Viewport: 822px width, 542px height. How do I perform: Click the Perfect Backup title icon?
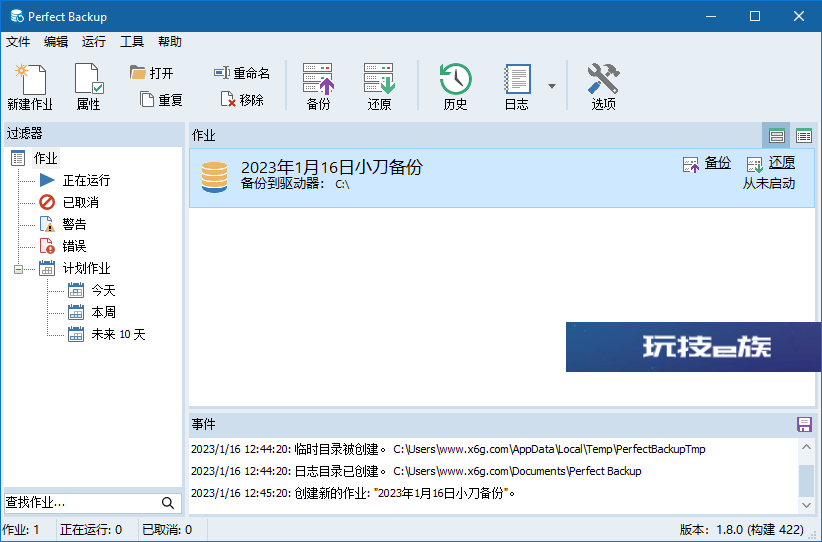[17, 16]
